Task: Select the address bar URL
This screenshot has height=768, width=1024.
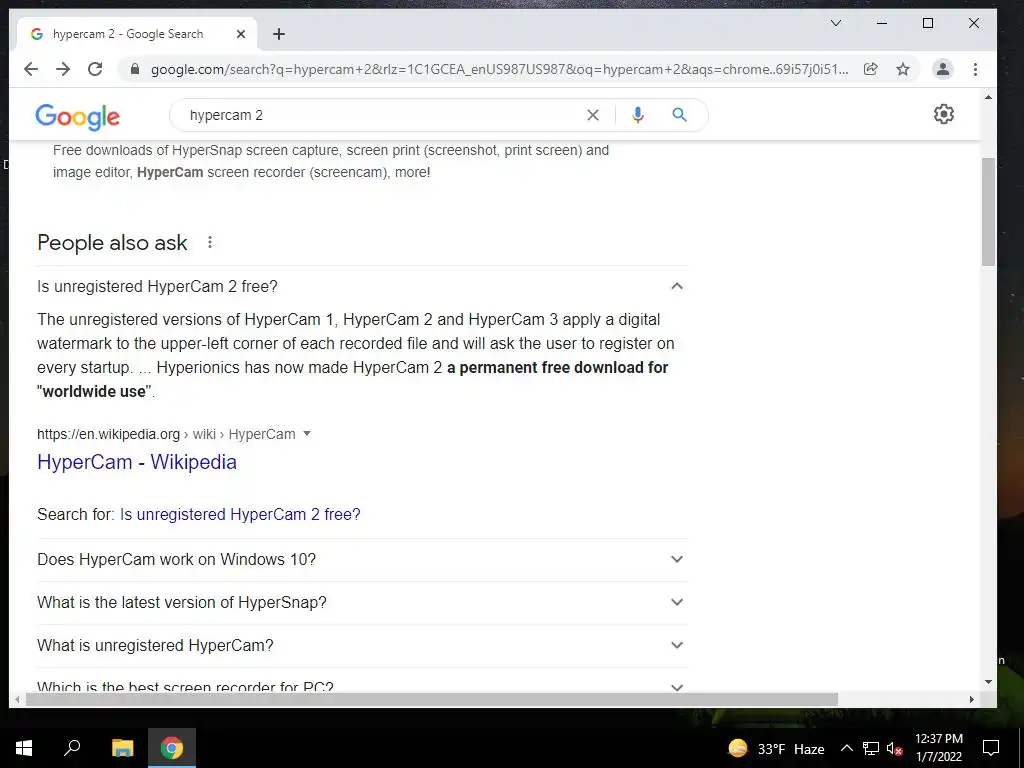Action: [500, 69]
